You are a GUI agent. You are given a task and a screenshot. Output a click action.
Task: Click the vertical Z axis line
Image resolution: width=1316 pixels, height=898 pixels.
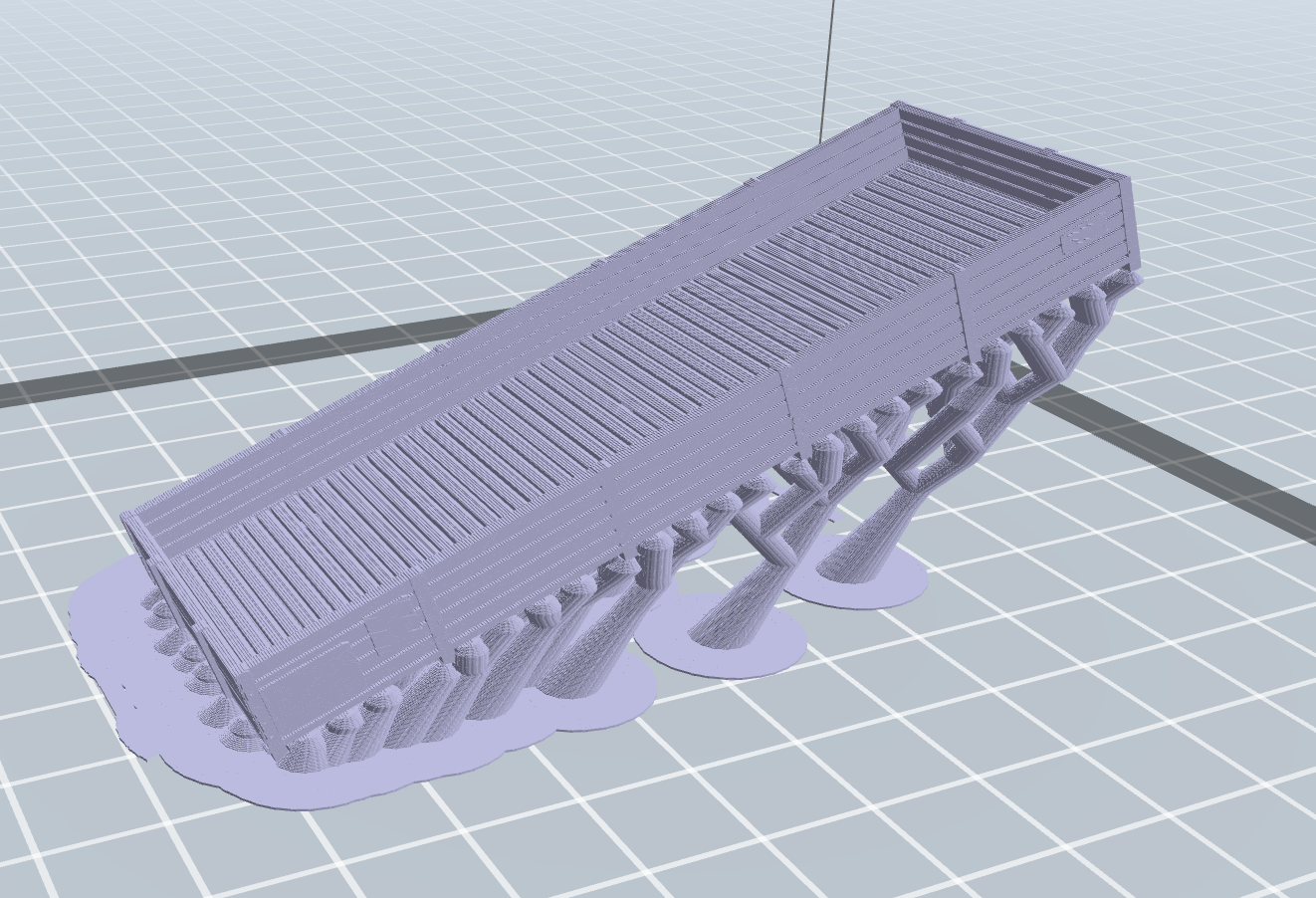tap(828, 70)
